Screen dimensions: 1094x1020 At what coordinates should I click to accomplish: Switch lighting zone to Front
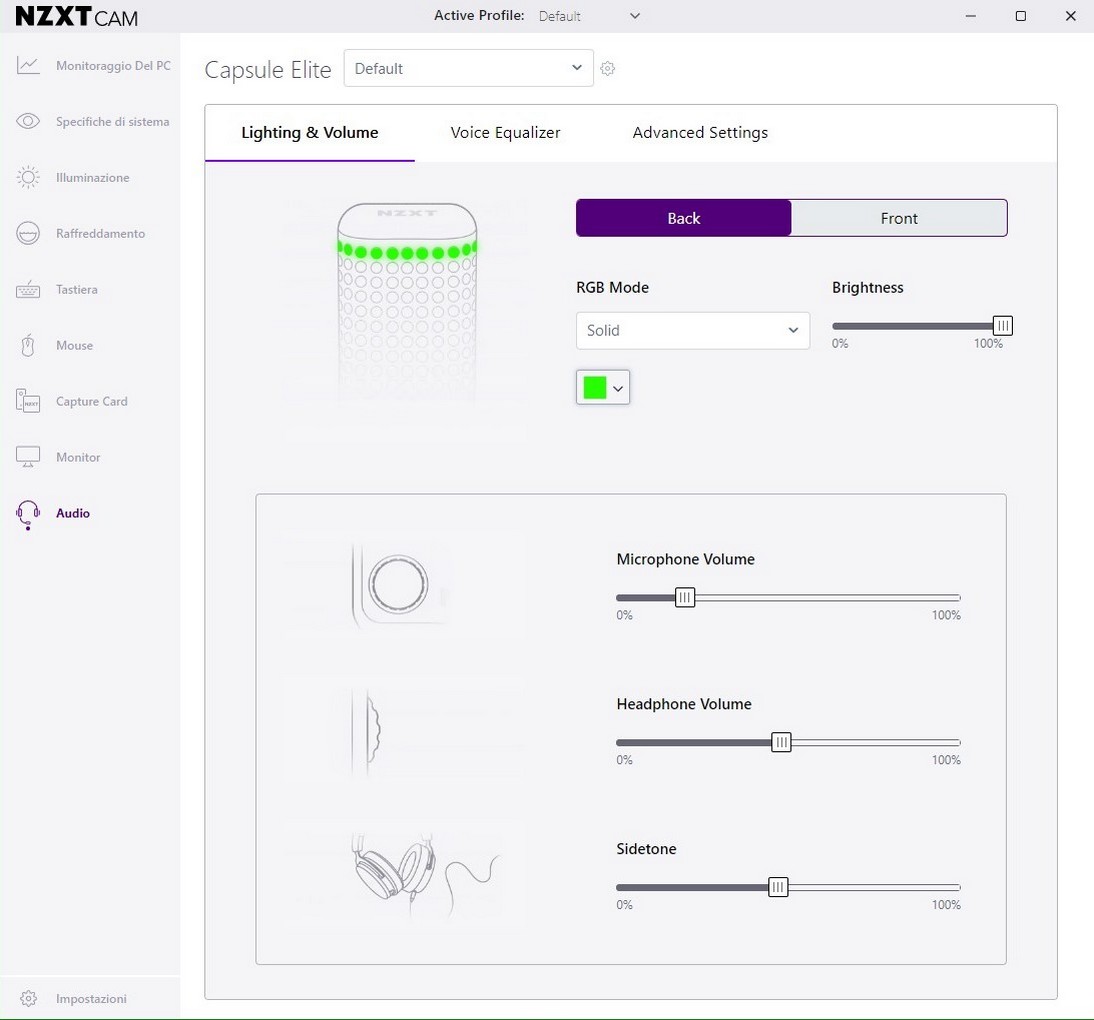coord(899,218)
